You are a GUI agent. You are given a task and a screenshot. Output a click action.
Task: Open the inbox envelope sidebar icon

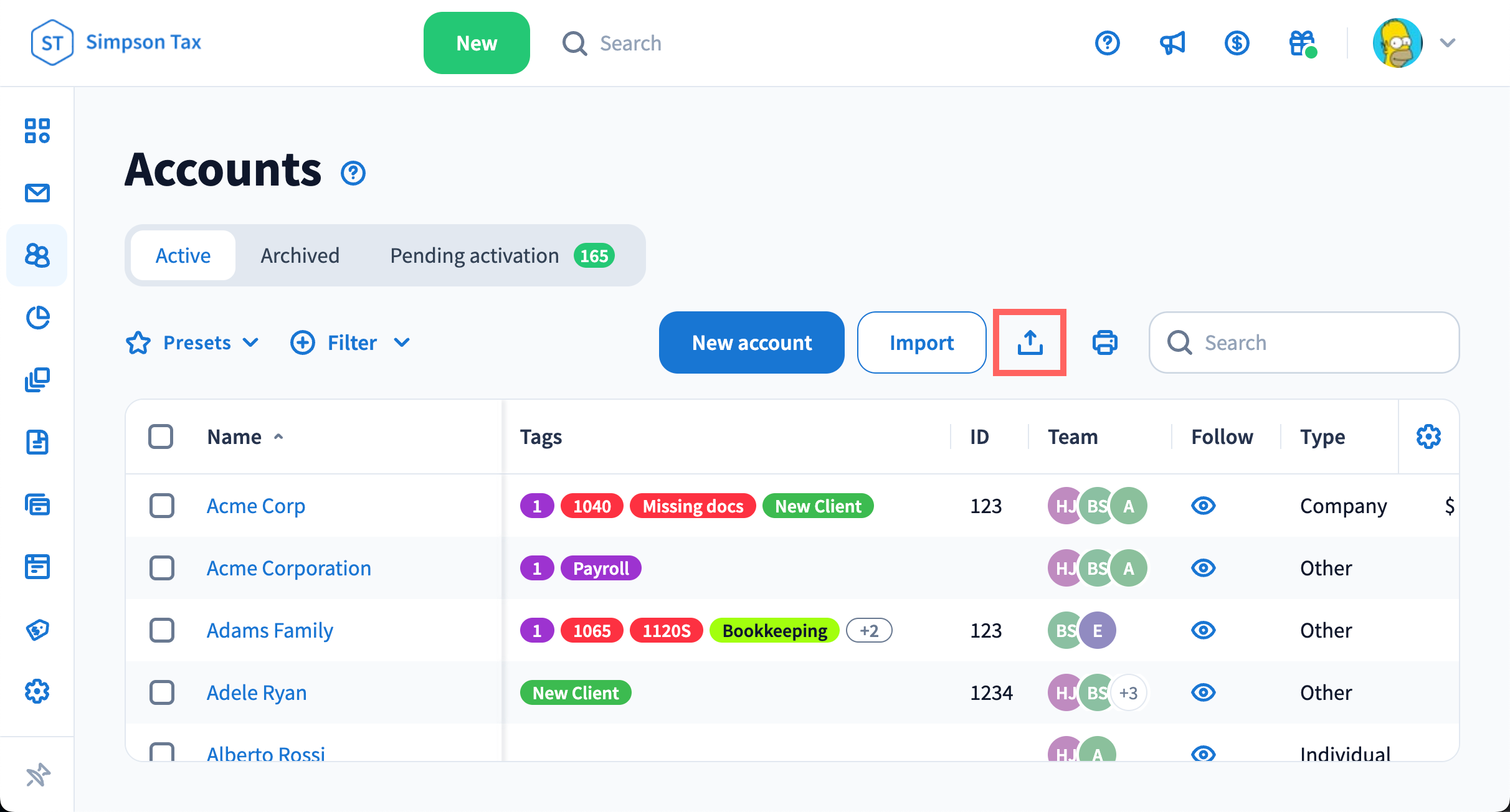[x=37, y=193]
